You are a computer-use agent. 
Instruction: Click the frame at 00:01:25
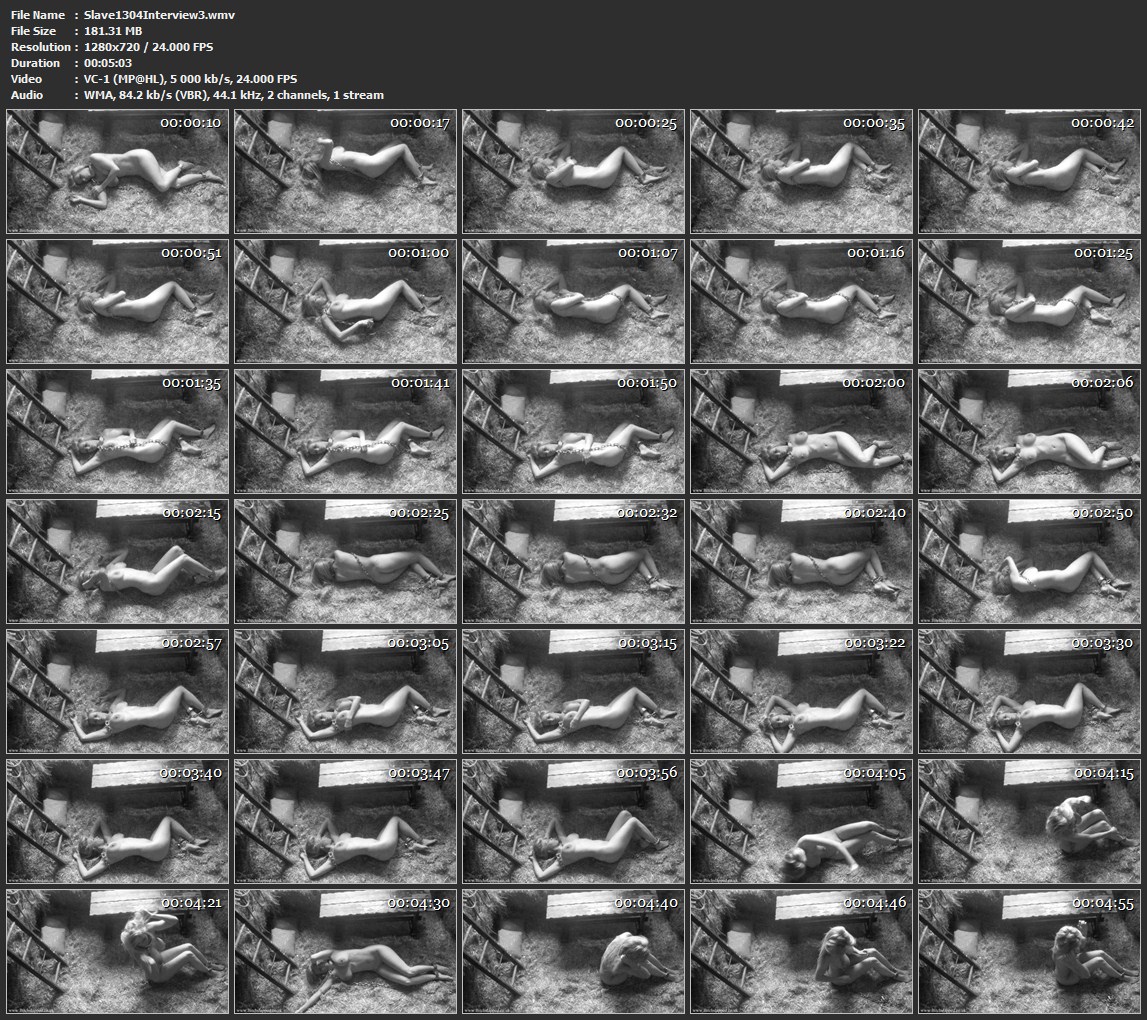pyautogui.click(x=1029, y=301)
